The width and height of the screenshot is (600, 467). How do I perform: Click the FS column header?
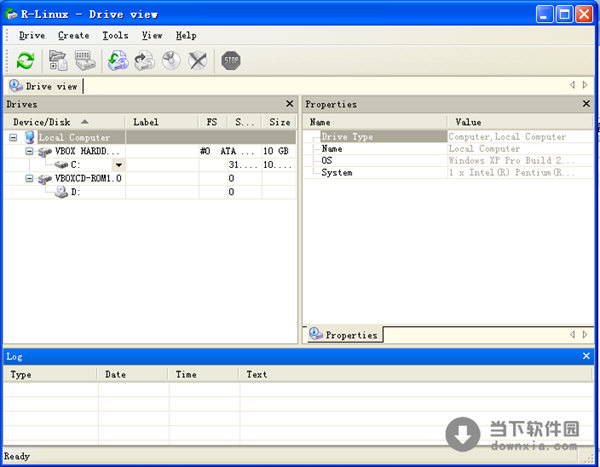[x=212, y=122]
